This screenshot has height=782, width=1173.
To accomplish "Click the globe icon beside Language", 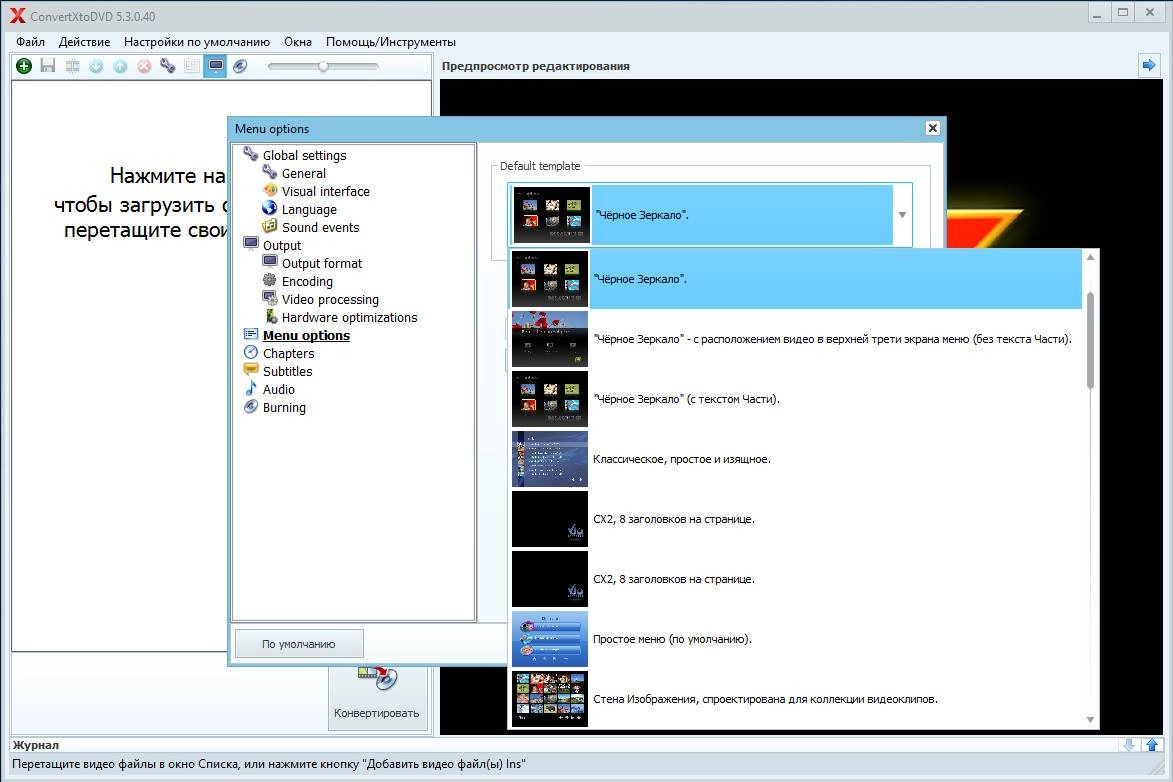I will click(x=269, y=208).
